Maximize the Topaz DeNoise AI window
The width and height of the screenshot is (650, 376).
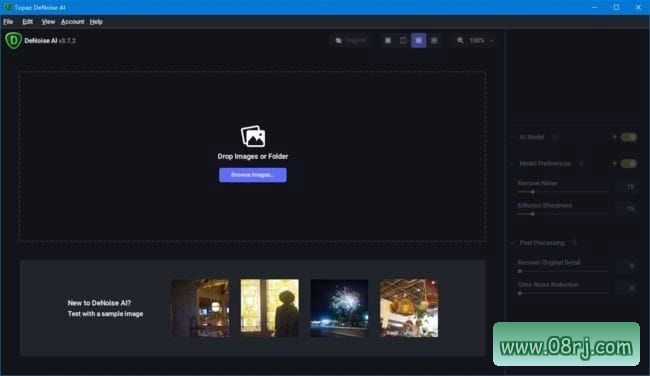pyautogui.click(x=616, y=7)
